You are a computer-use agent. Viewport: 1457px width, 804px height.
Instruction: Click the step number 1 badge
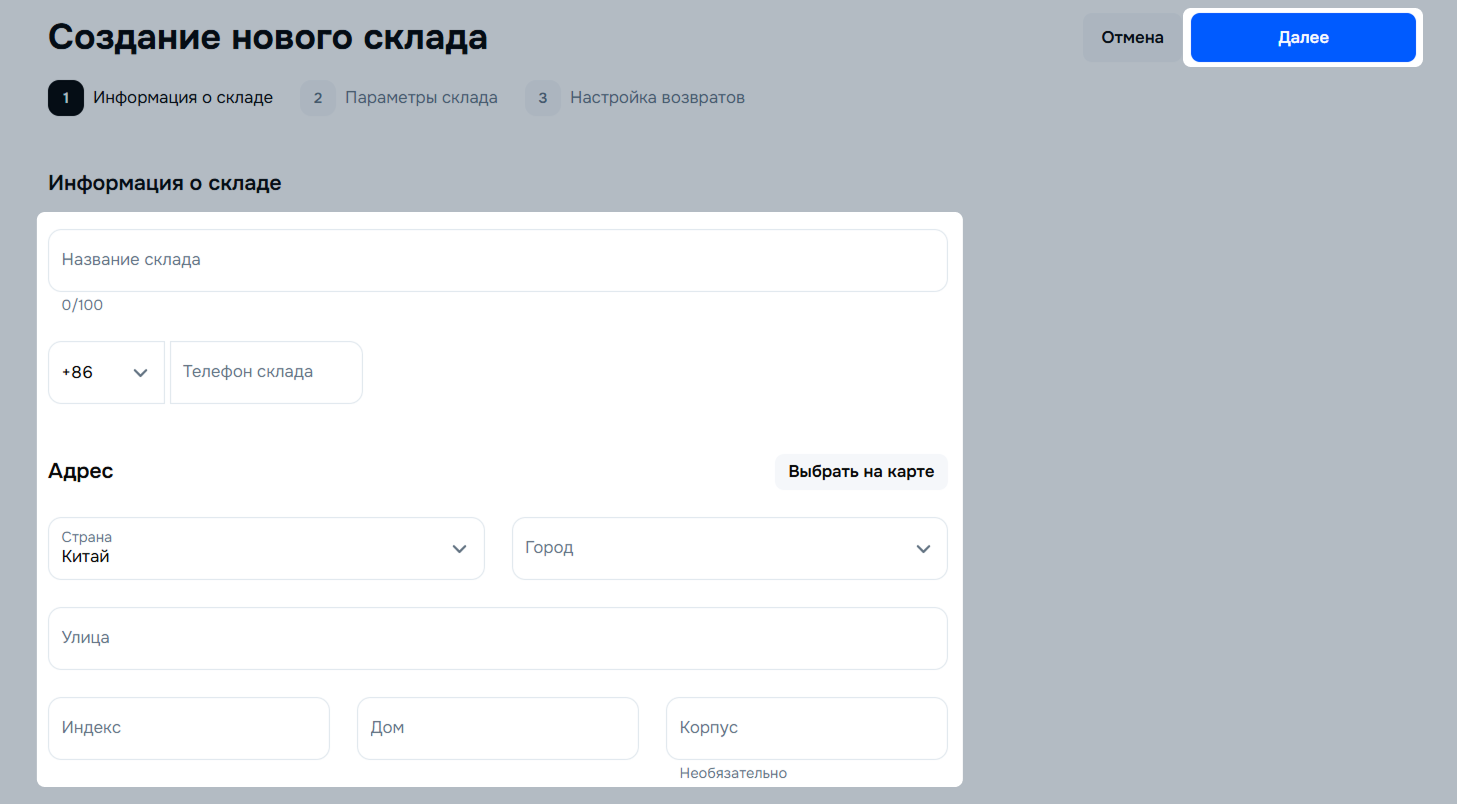point(66,98)
